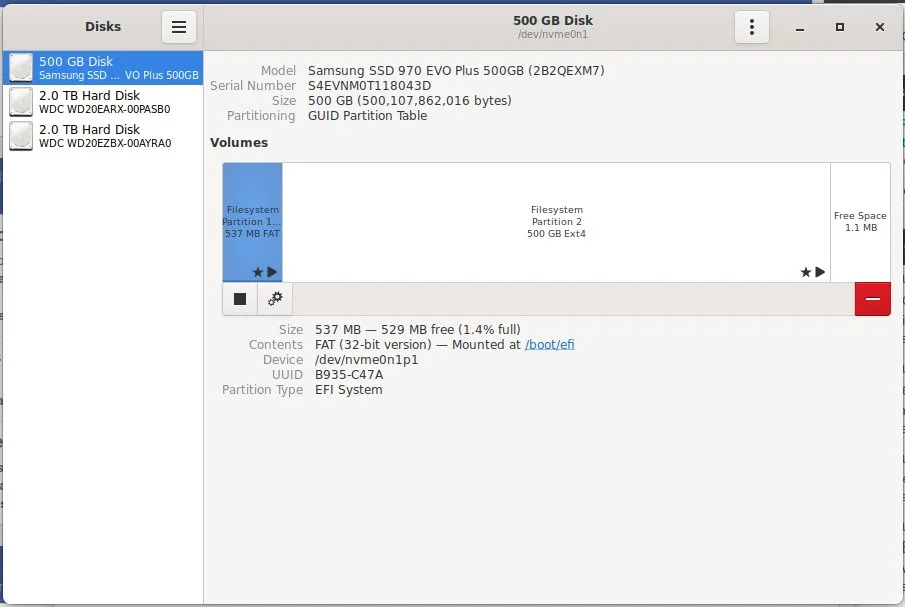Open the /boot/efi mount point link
The image size is (905, 607).
pos(549,344)
